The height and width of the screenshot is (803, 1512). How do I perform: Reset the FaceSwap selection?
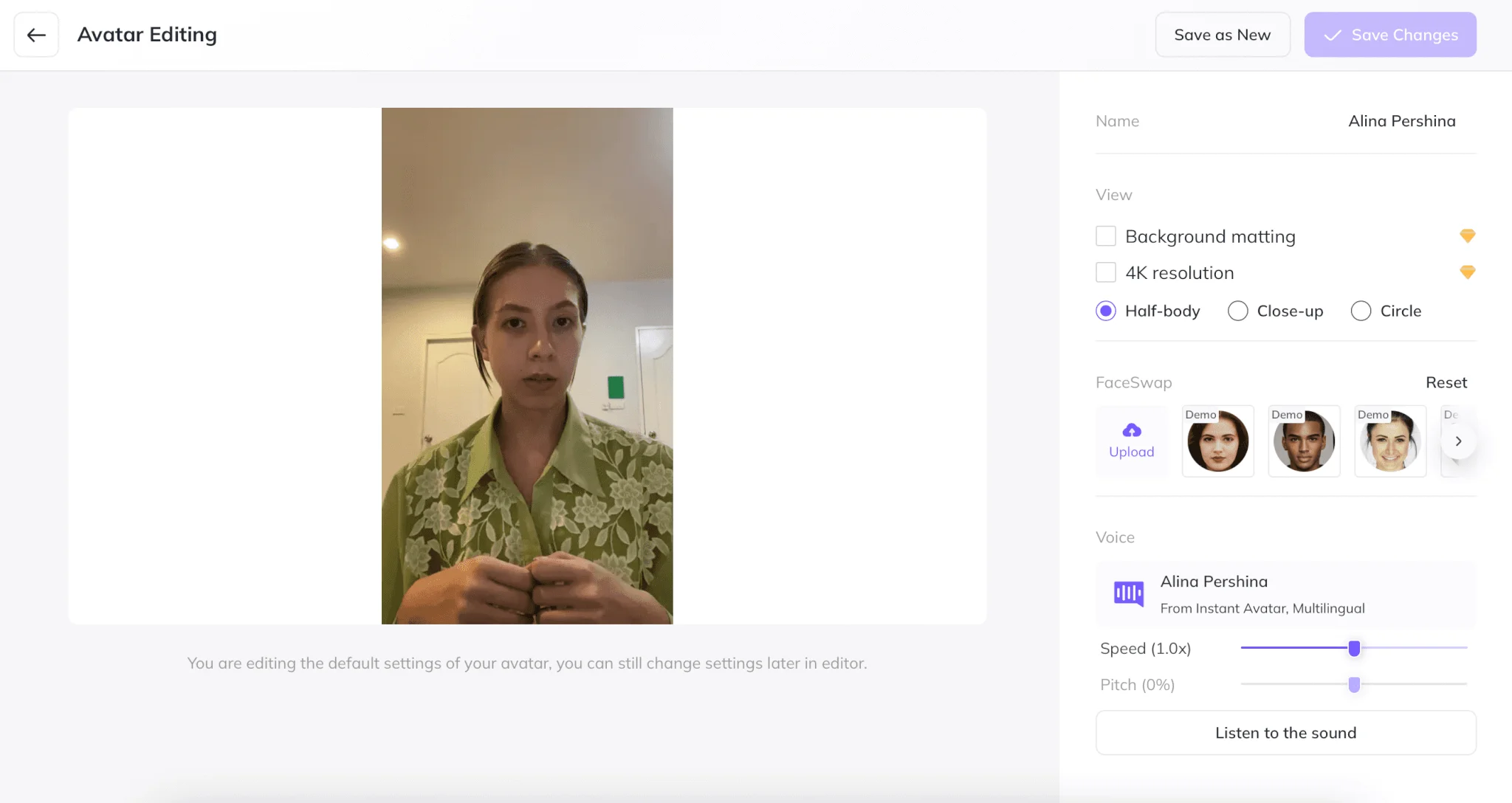click(1446, 382)
